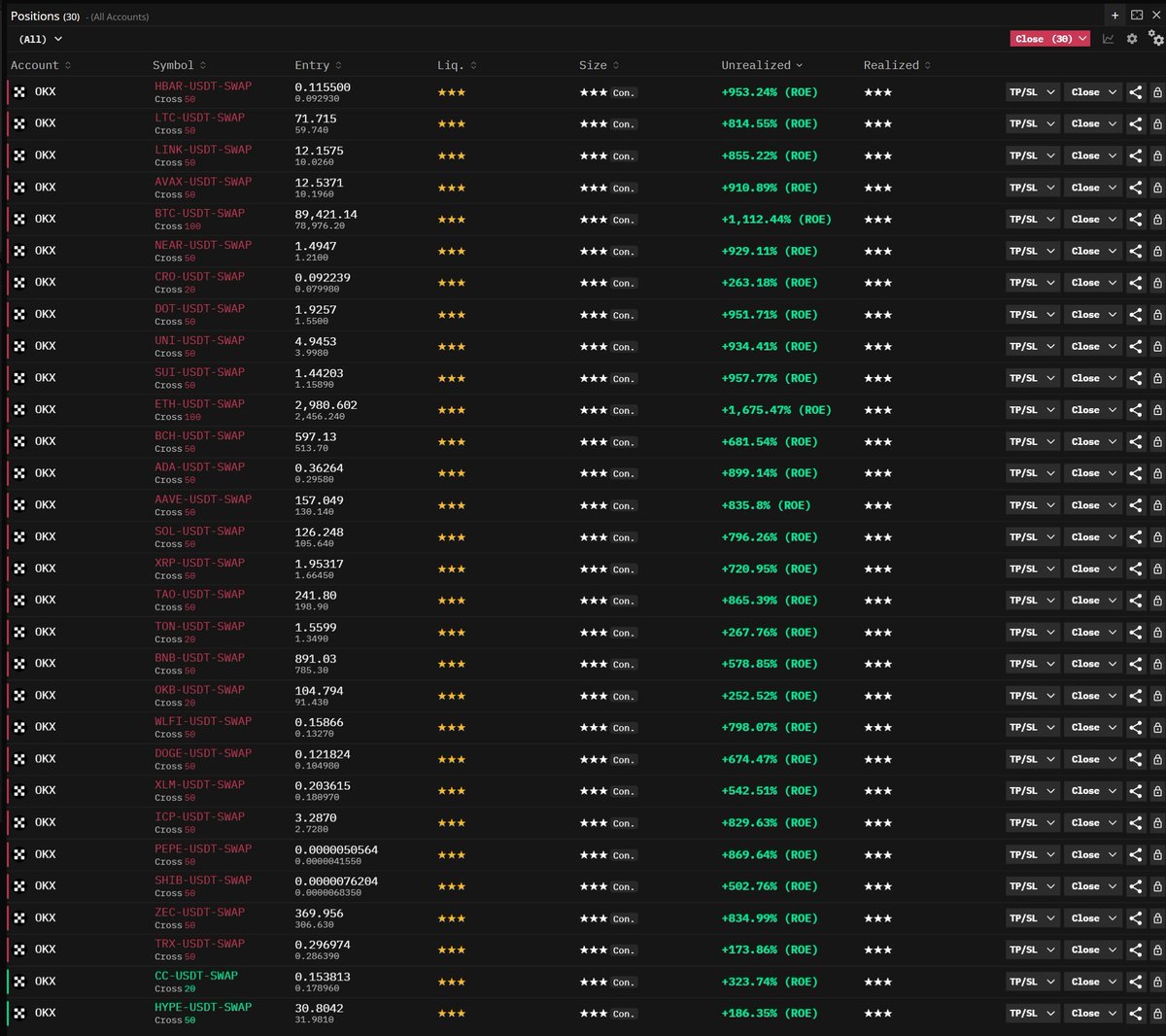This screenshot has width=1166, height=1036.
Task: Share the BNB-USDT-SWAP position
Action: (1135, 664)
